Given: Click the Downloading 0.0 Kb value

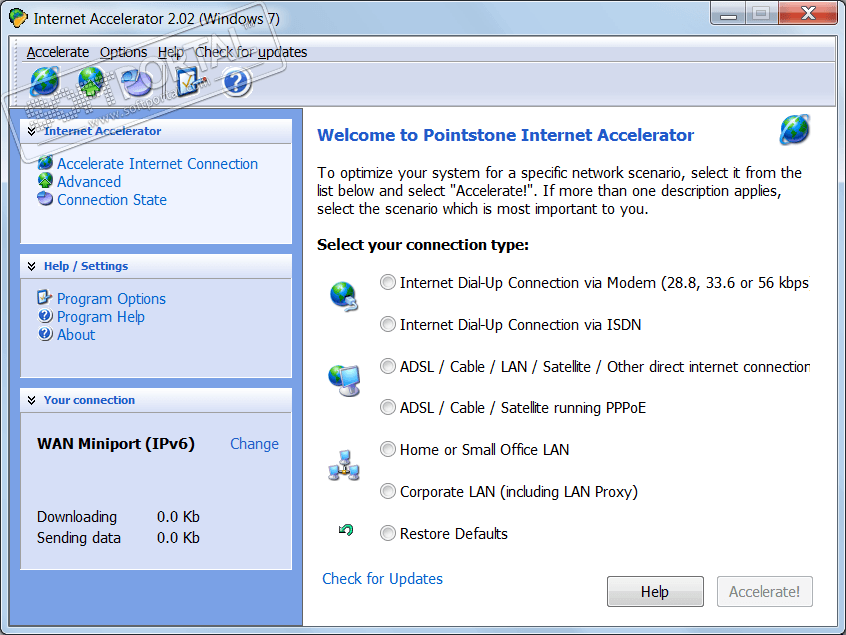Looking at the screenshot, I should click(178, 517).
